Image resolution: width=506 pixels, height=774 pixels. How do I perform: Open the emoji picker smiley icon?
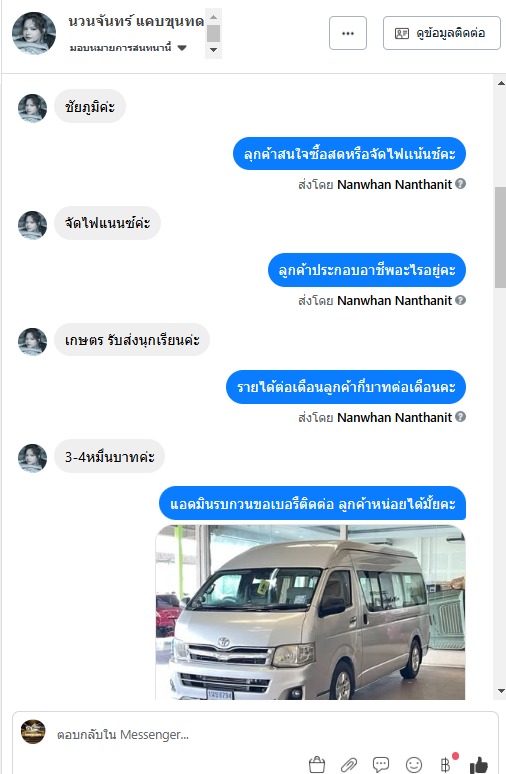(414, 765)
